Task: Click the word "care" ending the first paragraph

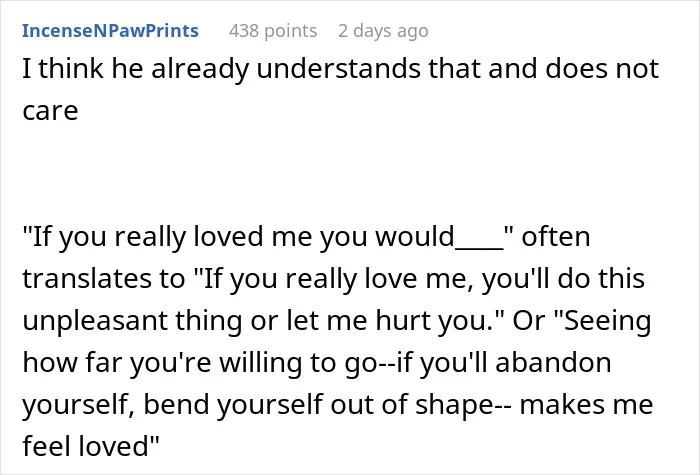Action: [50, 111]
